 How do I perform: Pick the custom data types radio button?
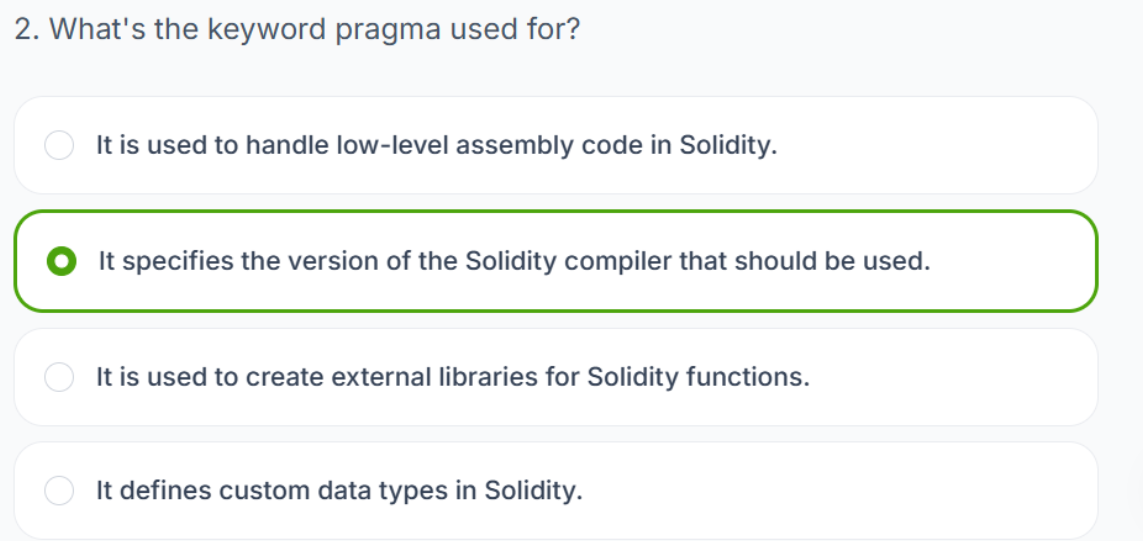[x=59, y=491]
